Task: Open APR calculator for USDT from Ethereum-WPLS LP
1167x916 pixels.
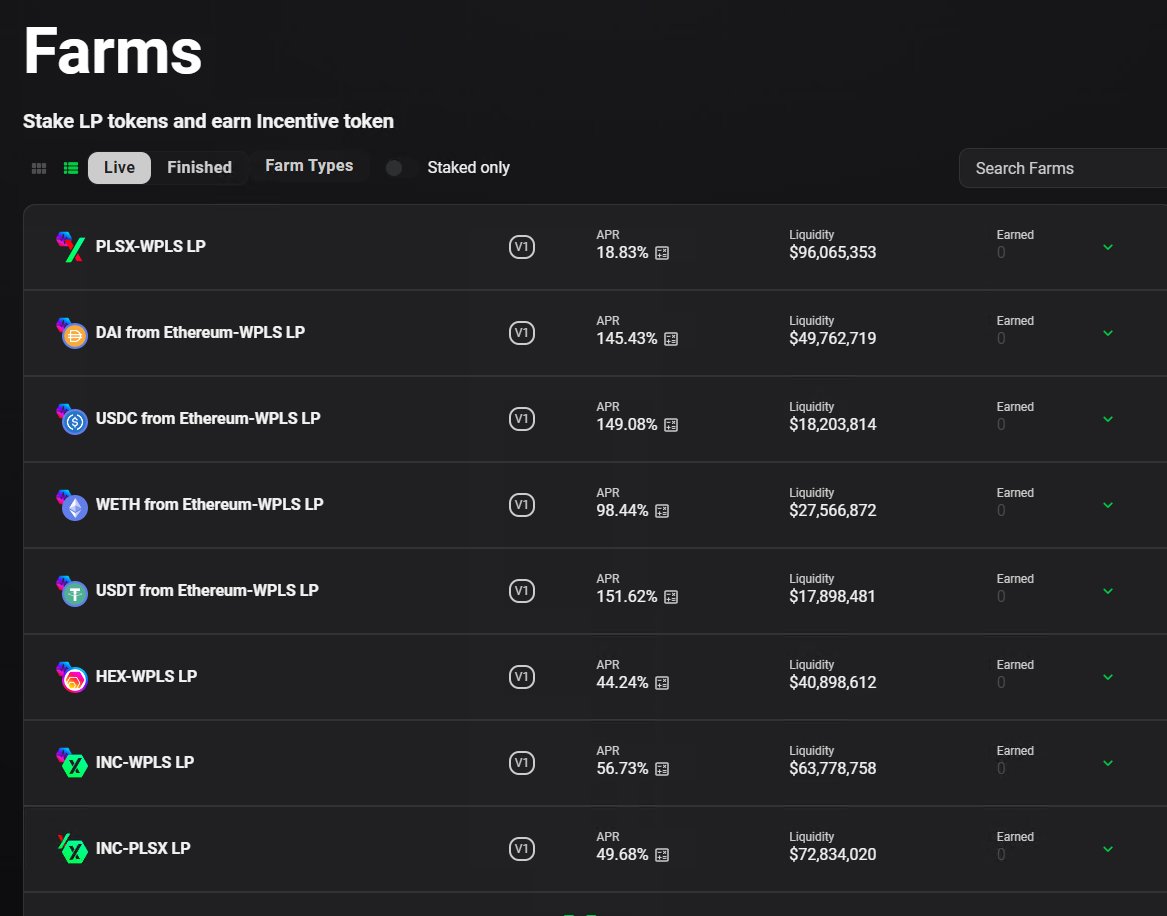Action: tap(671, 597)
